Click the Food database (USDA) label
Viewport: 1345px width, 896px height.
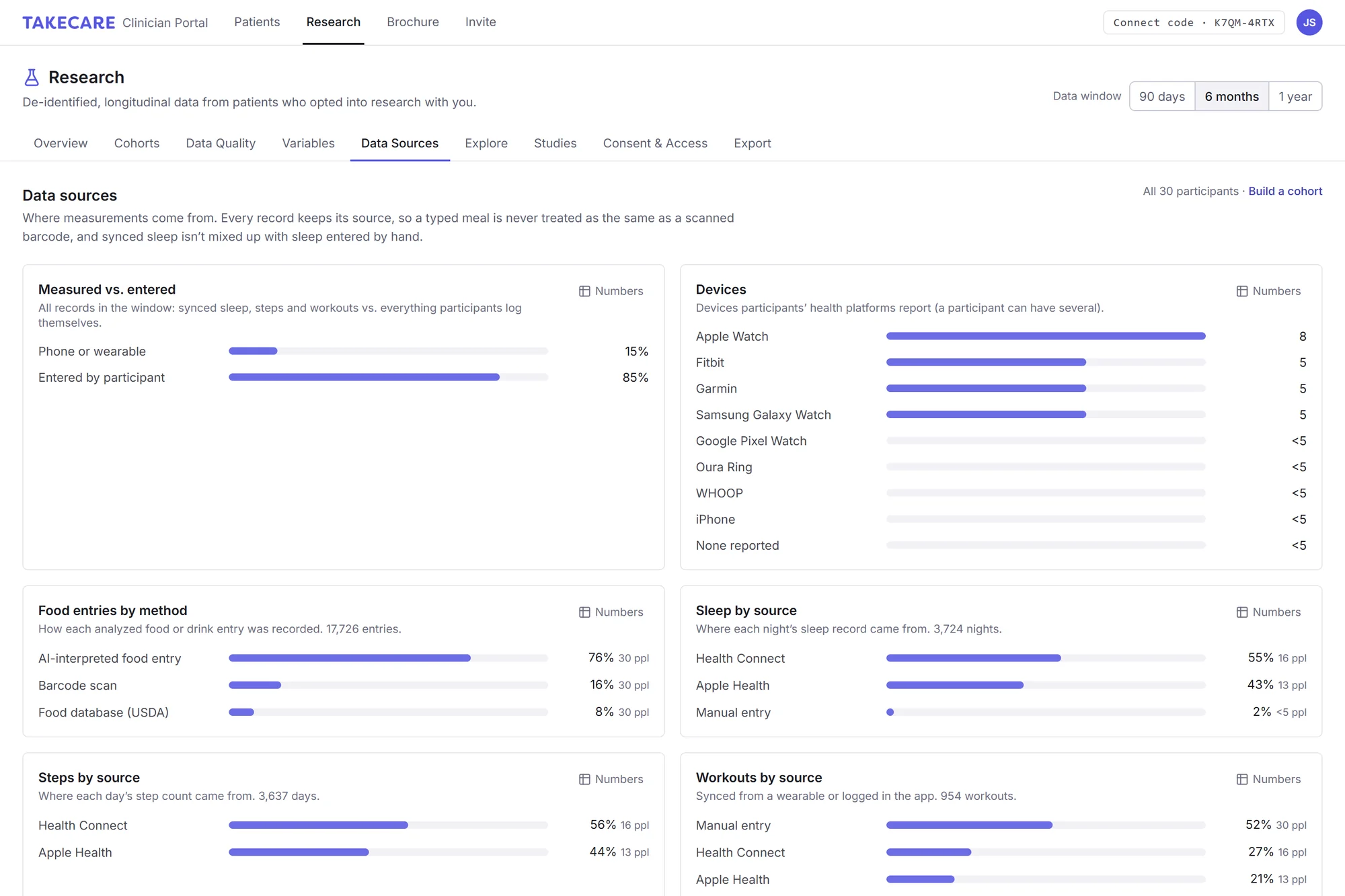pos(104,712)
